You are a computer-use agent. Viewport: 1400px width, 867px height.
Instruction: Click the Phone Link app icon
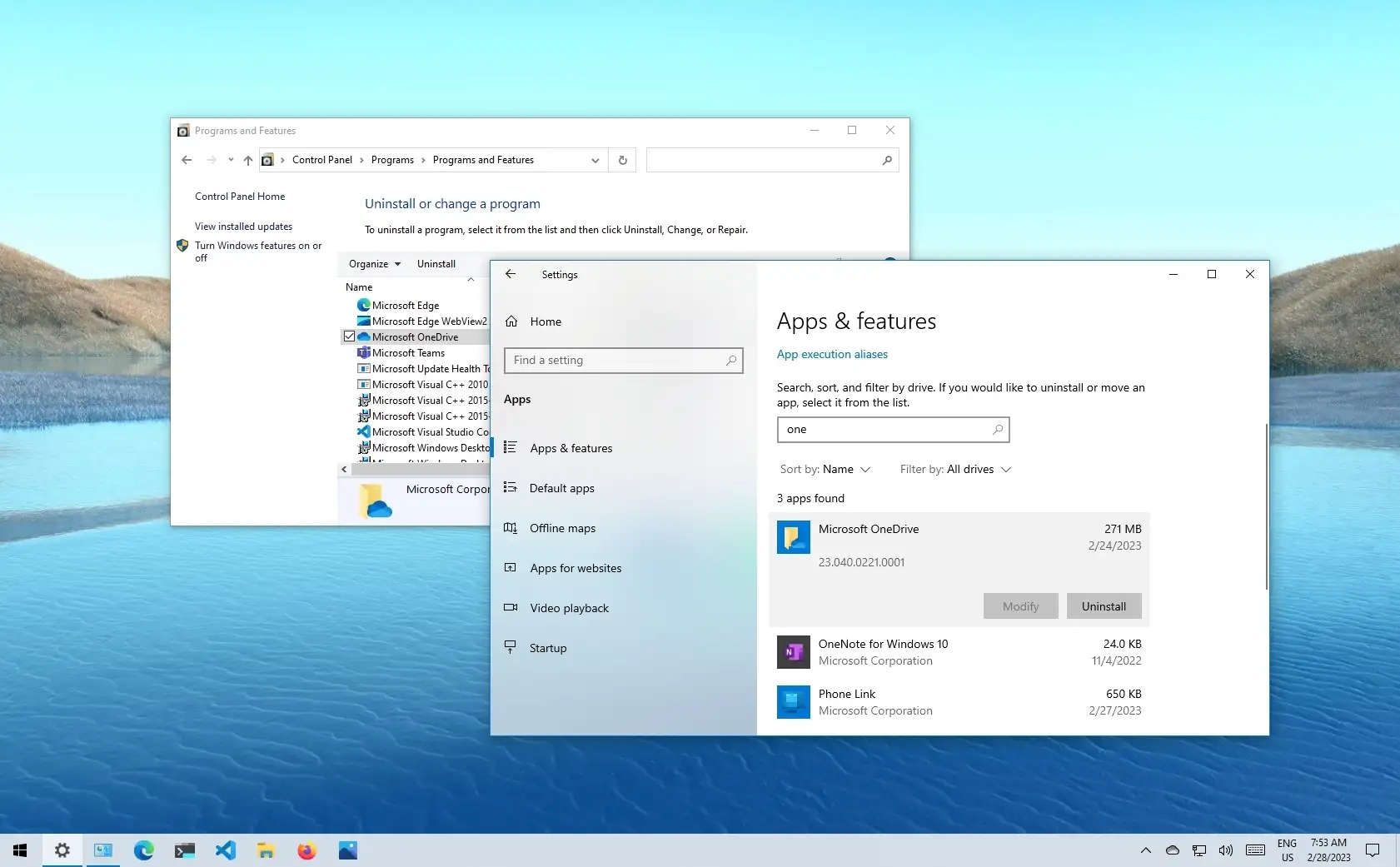[793, 702]
